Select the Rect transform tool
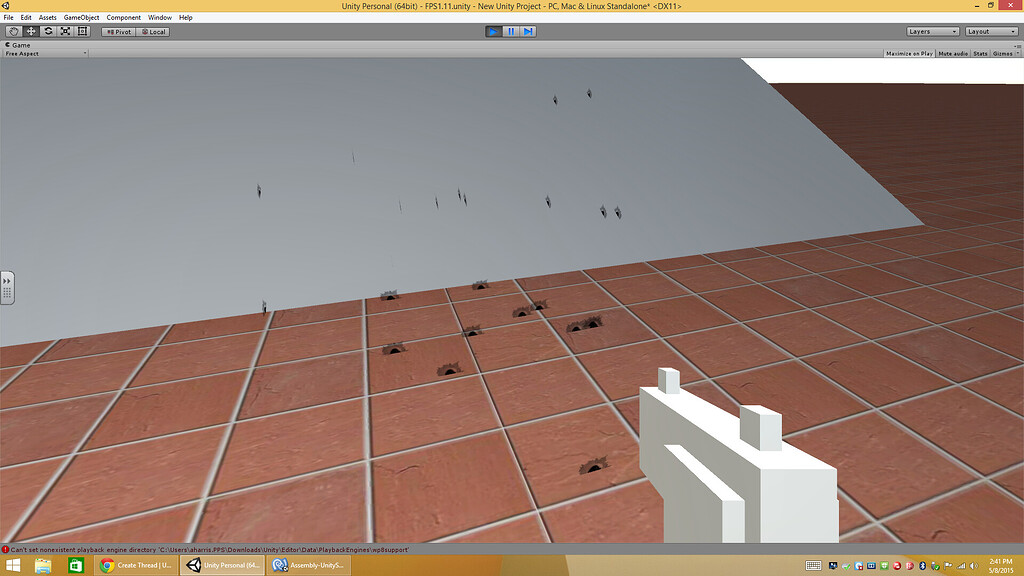 tap(83, 31)
